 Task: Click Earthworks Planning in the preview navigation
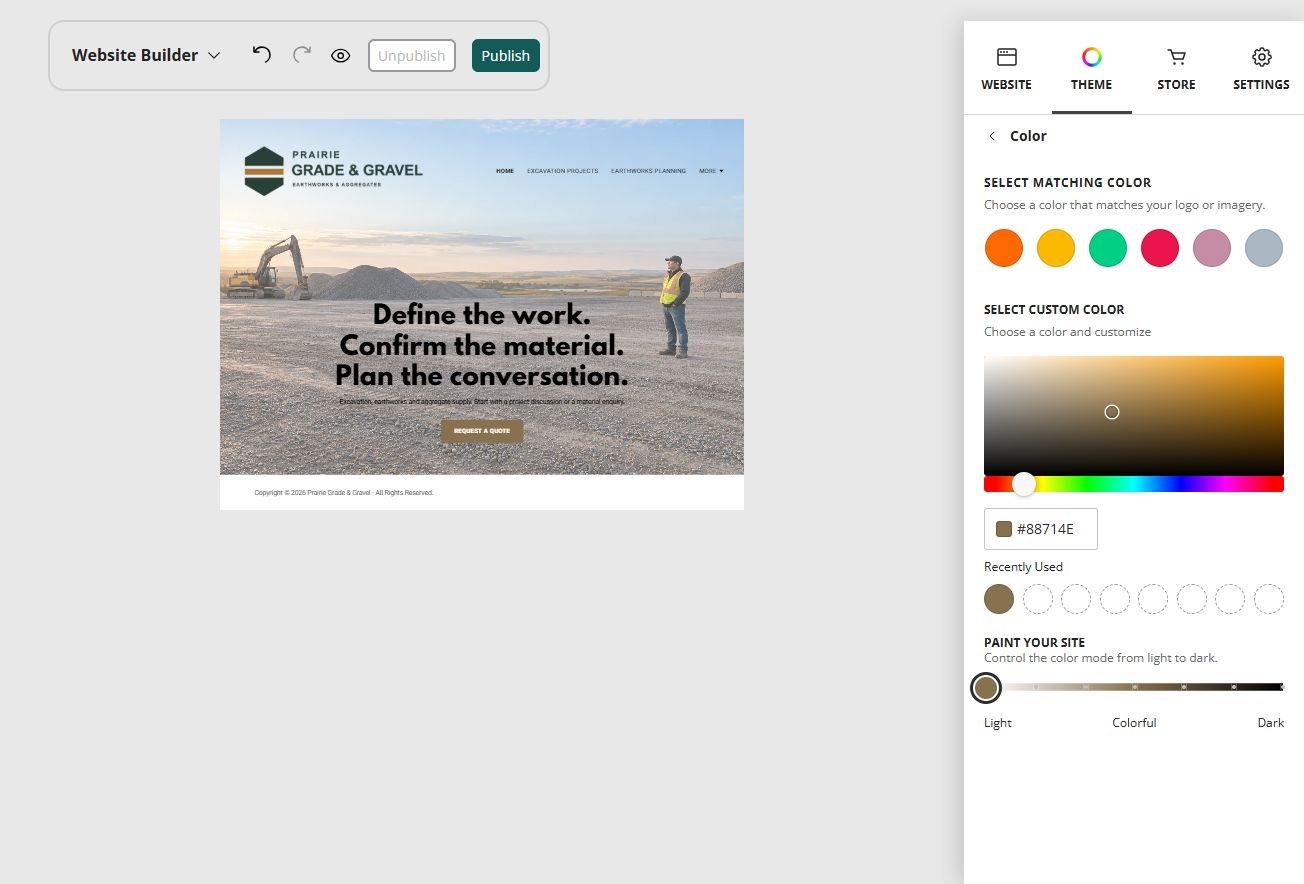tap(649, 171)
